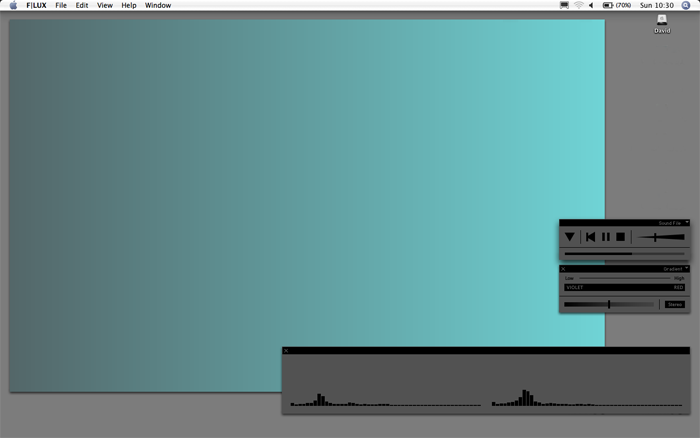Screen dimensions: 700x438
Task: Open the File menu
Action: [61, 5]
